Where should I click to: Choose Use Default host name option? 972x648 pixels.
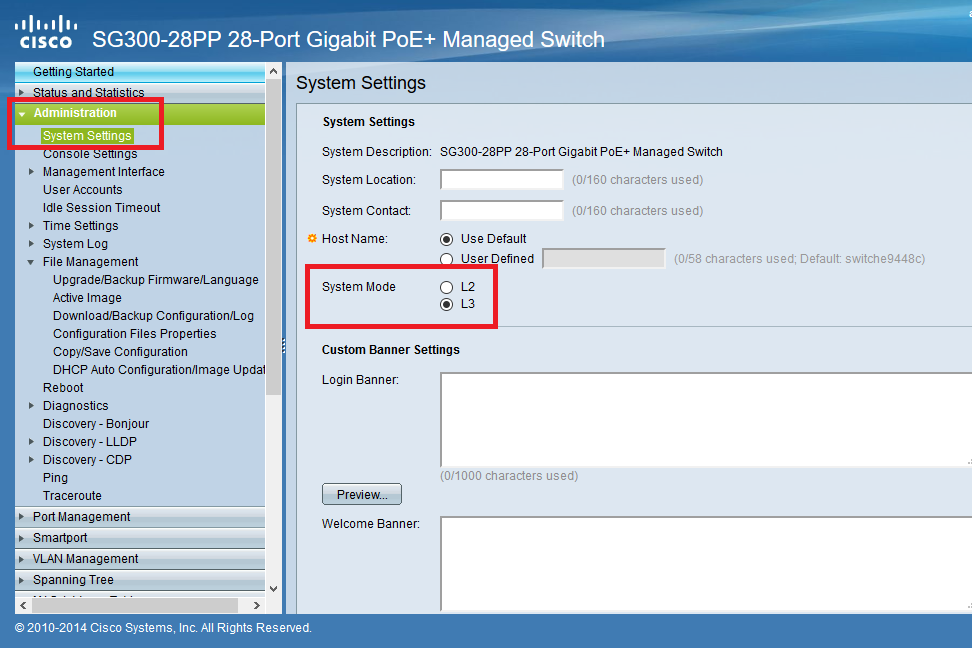446,239
